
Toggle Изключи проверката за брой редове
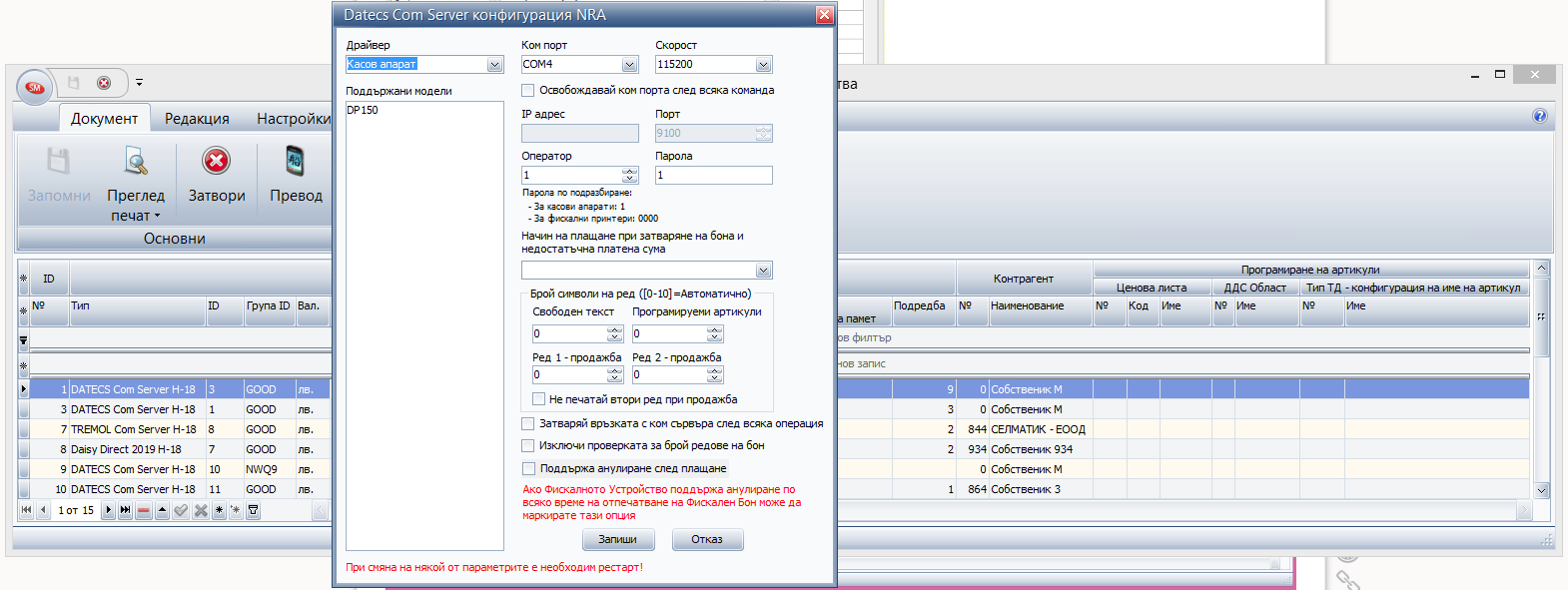[528, 446]
